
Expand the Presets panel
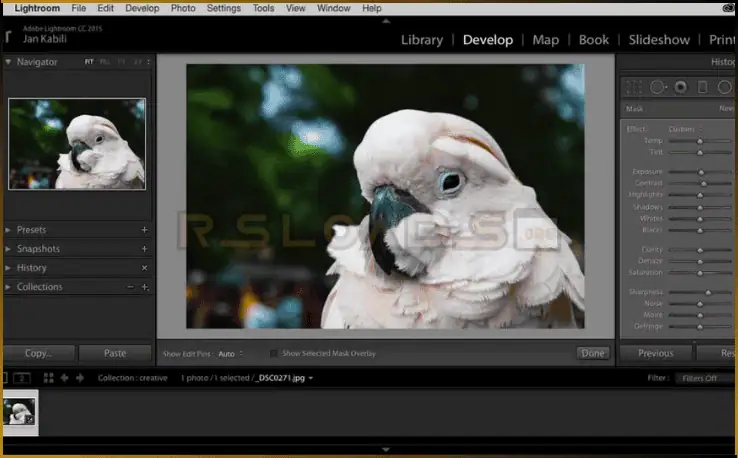point(8,230)
